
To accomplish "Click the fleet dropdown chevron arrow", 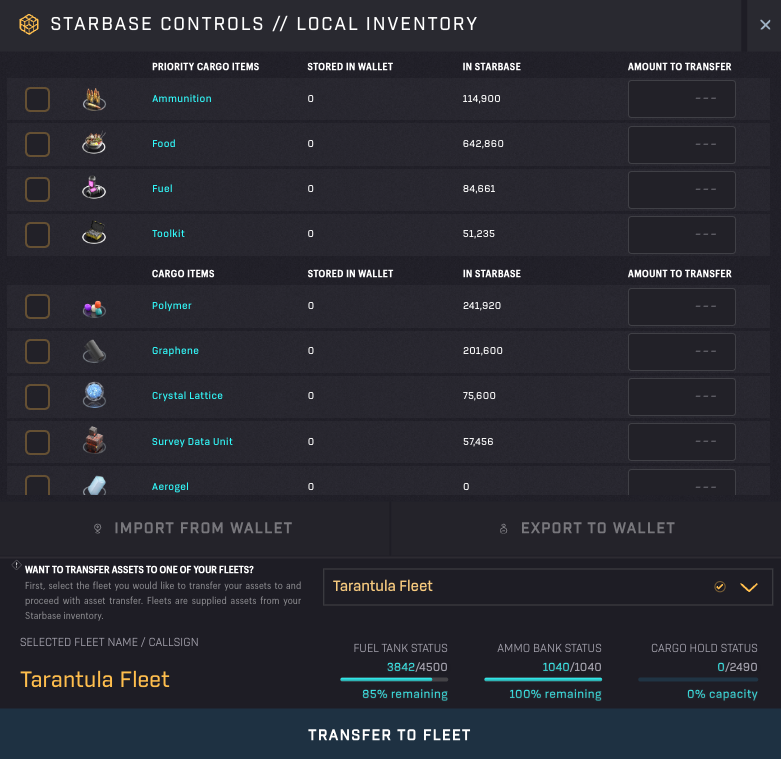I will pyautogui.click(x=749, y=587).
